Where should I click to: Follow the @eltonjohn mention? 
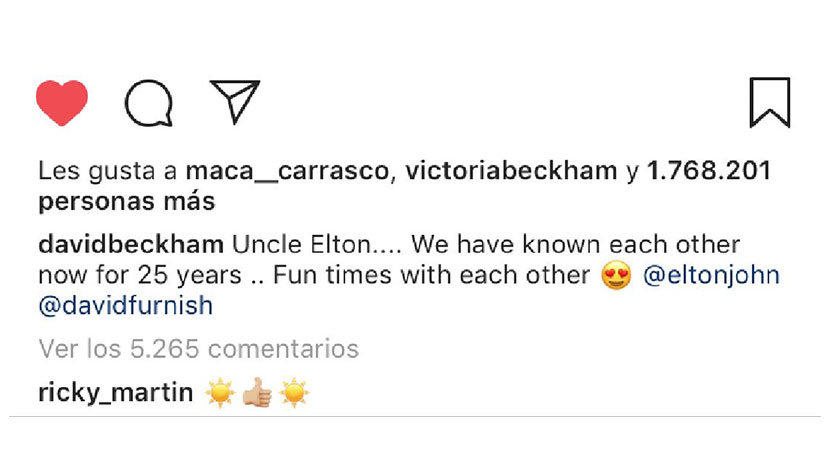tap(710, 275)
